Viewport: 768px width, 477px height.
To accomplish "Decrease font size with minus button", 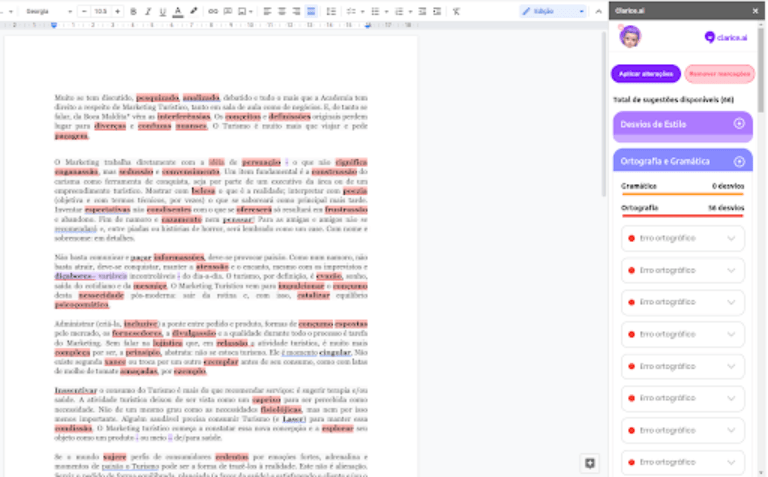I will [x=84, y=11].
